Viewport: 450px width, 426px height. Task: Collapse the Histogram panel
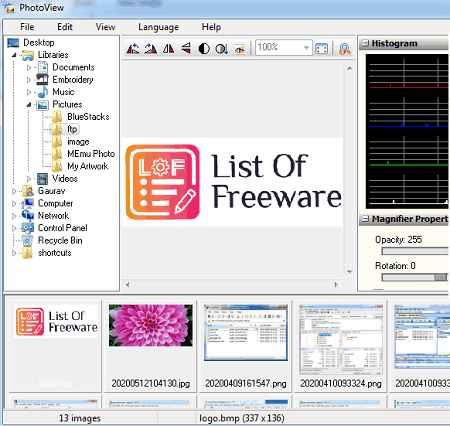click(x=366, y=43)
